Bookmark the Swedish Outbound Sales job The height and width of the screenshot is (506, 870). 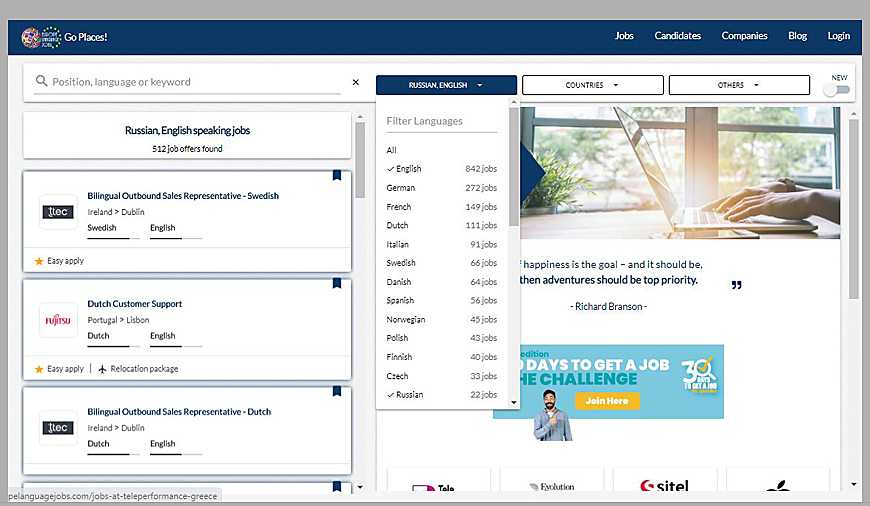[337, 176]
